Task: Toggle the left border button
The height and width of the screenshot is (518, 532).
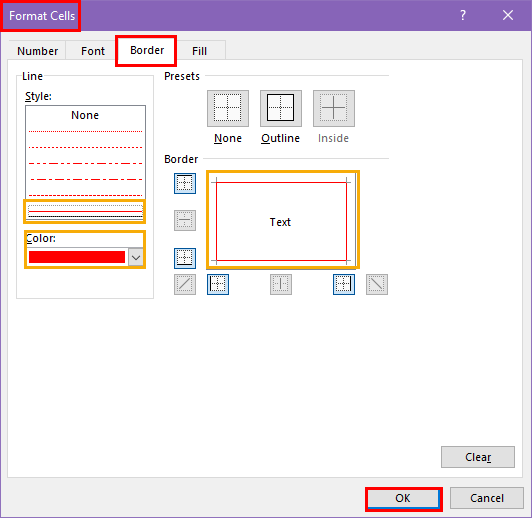Action: [218, 284]
